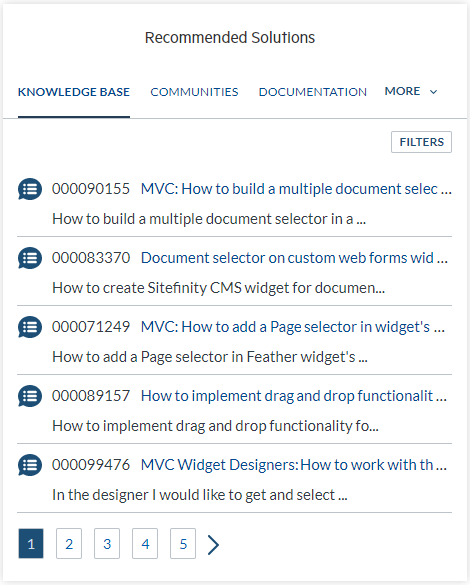Screen dimensions: 470x585
Task: Open MVC multiple document selector article
Action: click(296, 189)
